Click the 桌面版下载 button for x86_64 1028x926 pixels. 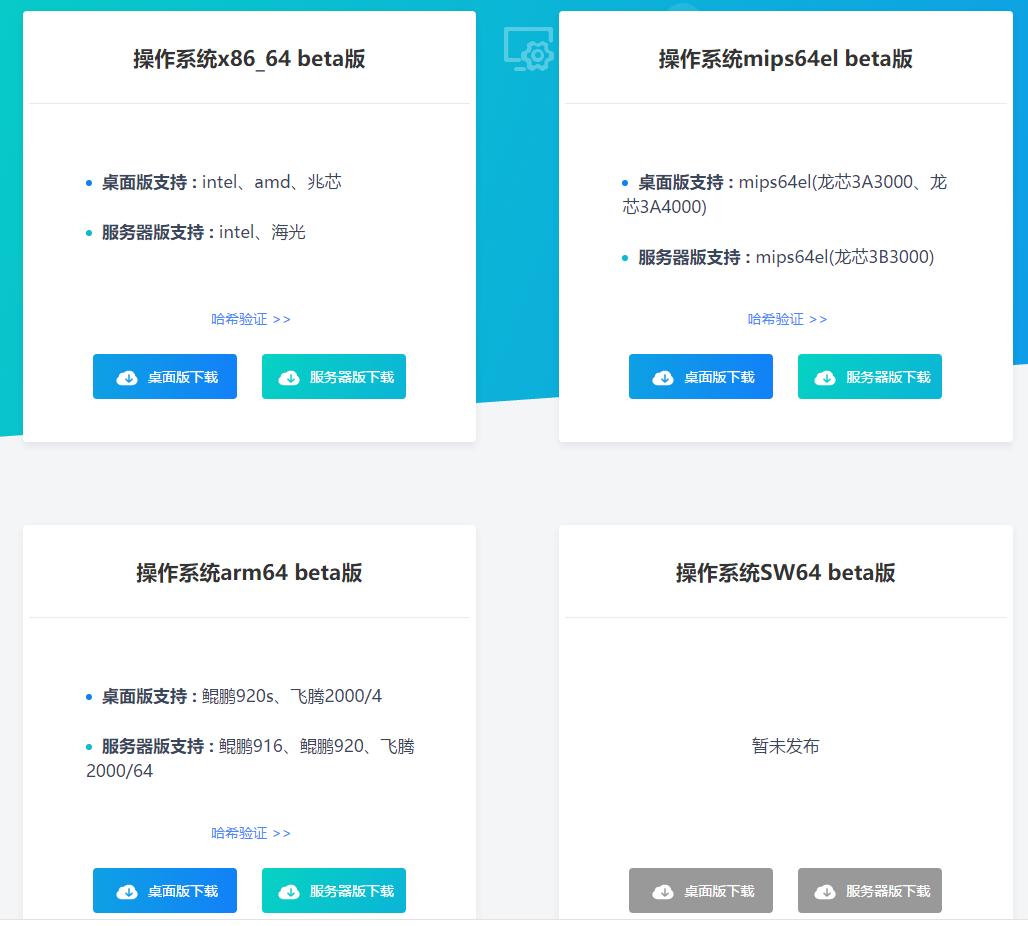click(164, 377)
